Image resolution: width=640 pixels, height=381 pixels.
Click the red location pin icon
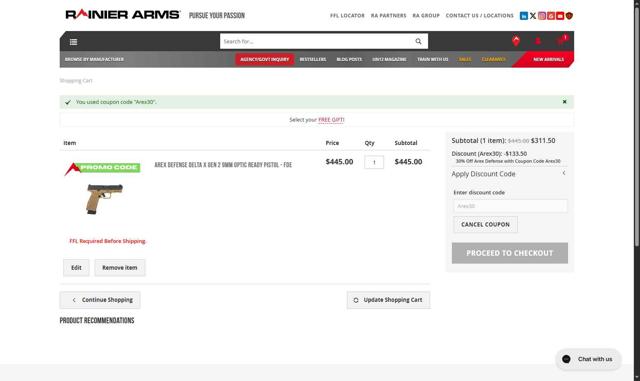[516, 41]
